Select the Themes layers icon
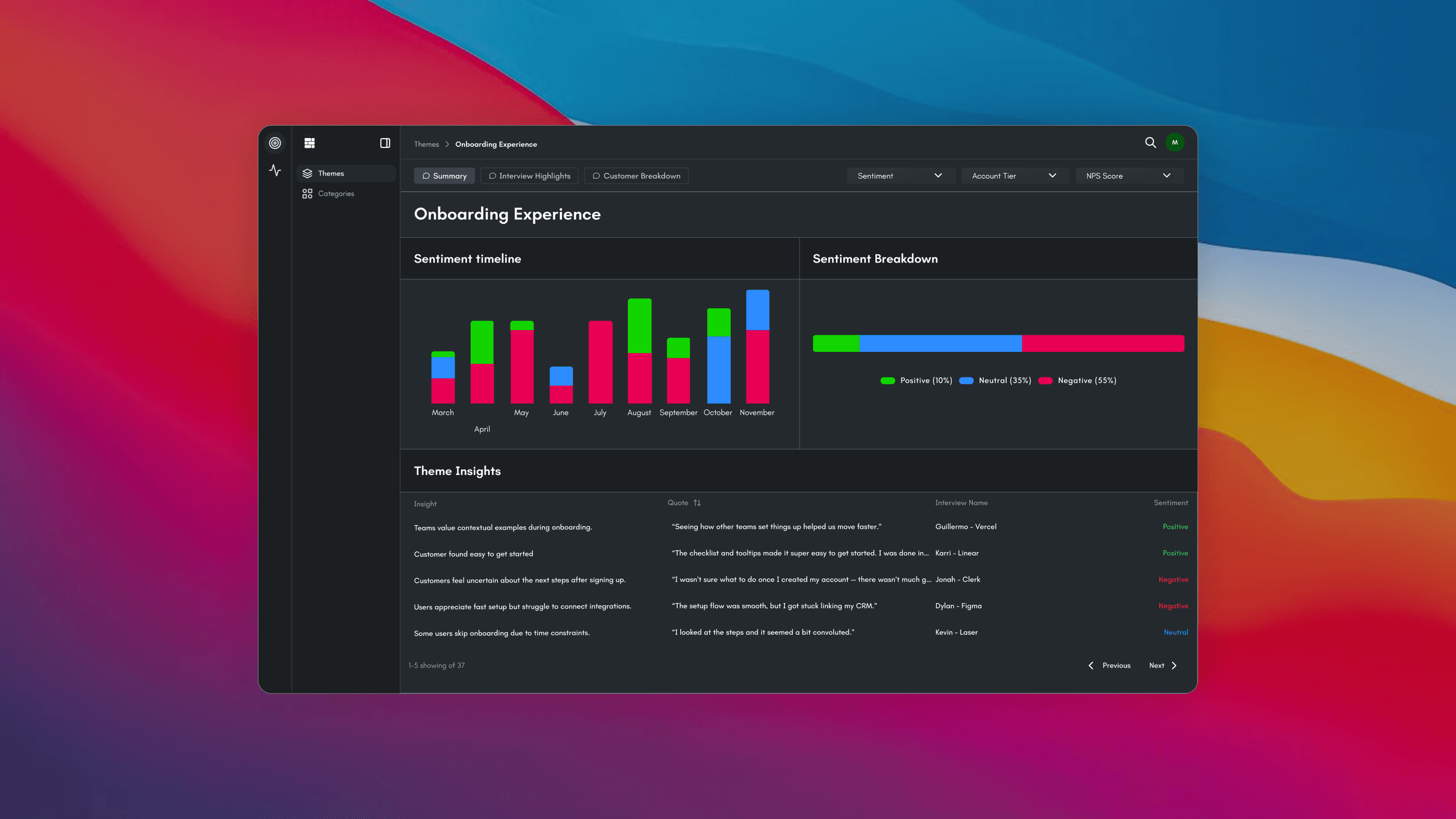Screen dimensions: 1456x819 [308, 173]
